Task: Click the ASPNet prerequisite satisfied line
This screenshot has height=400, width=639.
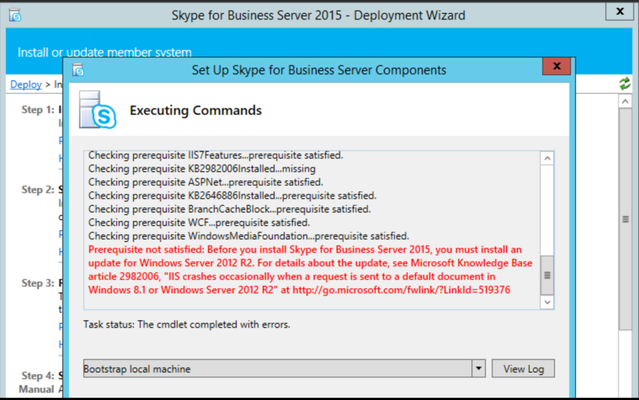Action: 205,182
